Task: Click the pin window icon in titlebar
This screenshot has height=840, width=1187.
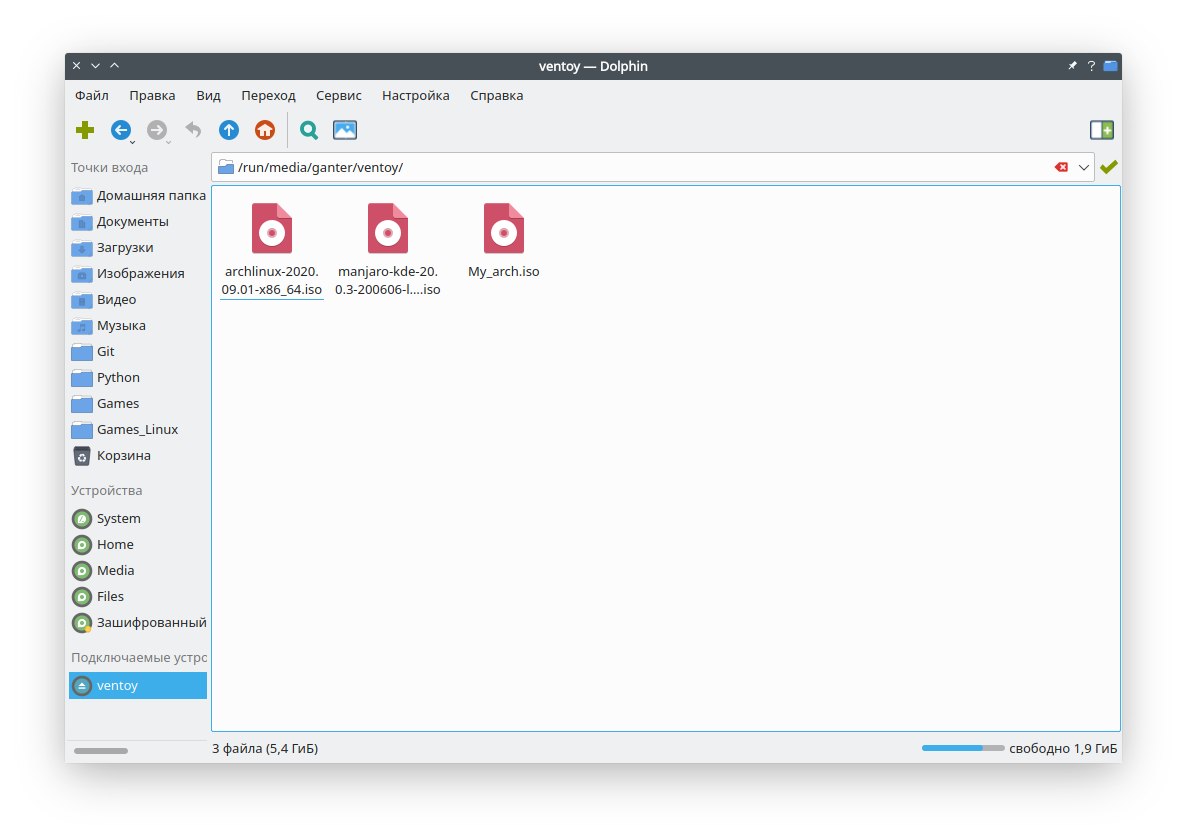Action: [x=1072, y=66]
